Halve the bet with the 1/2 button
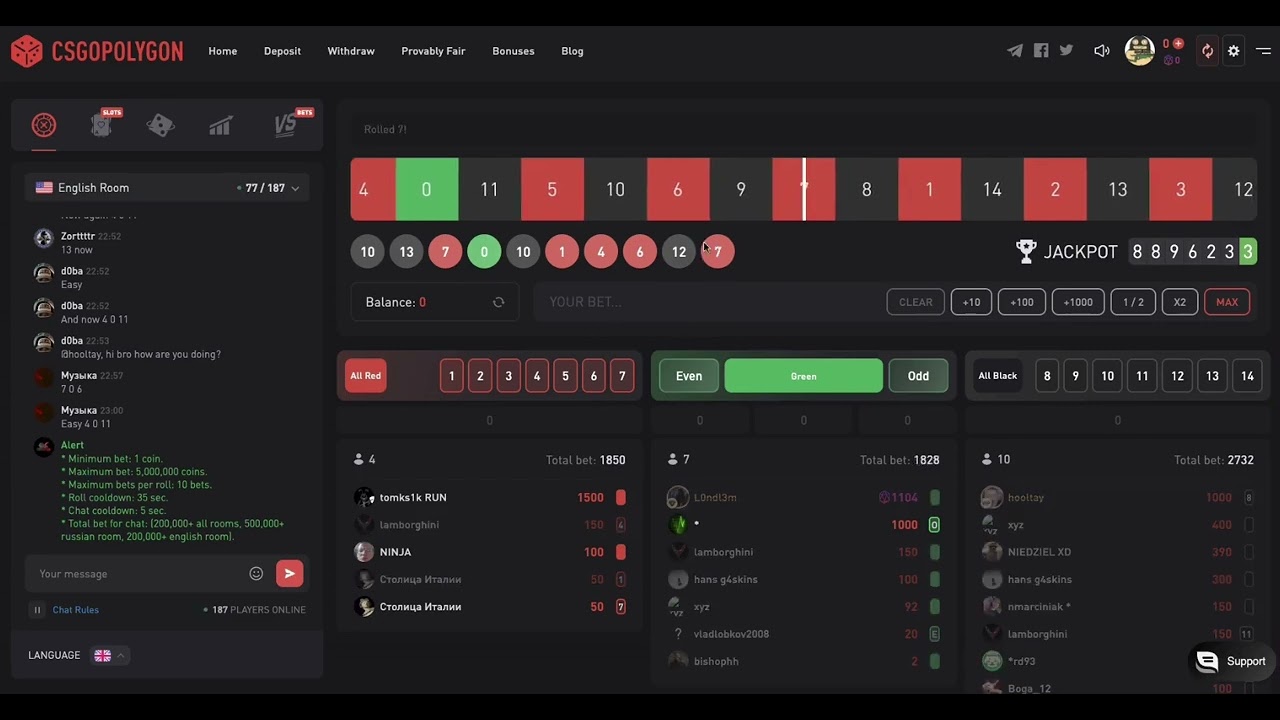 (x=1133, y=302)
